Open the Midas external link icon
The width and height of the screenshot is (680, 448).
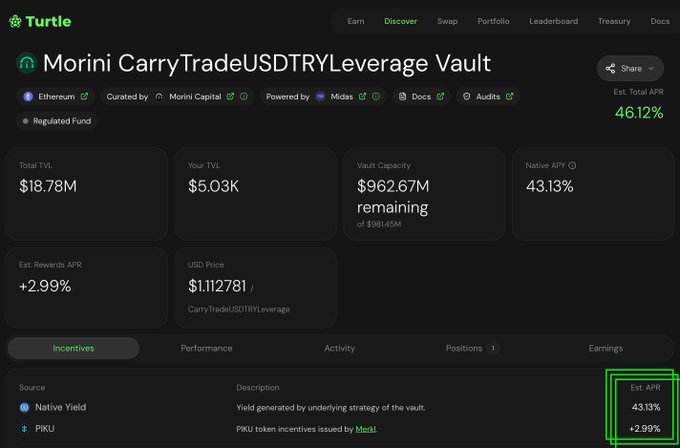(363, 96)
